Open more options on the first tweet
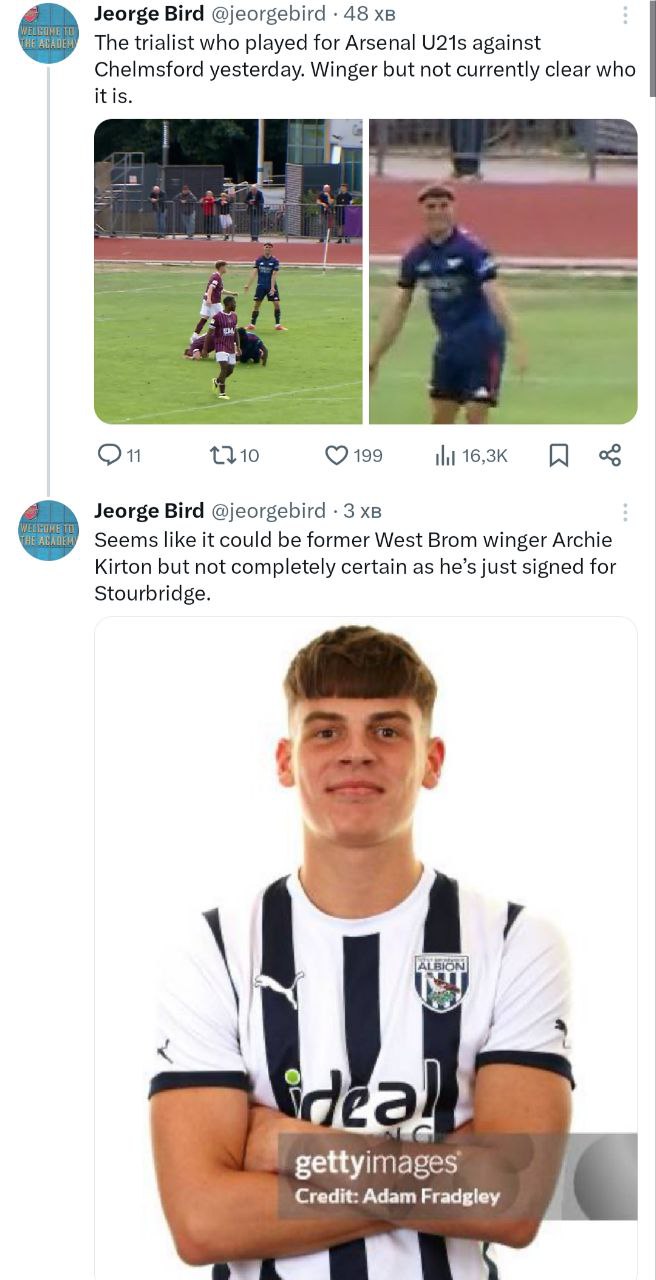The width and height of the screenshot is (656, 1280). click(626, 15)
